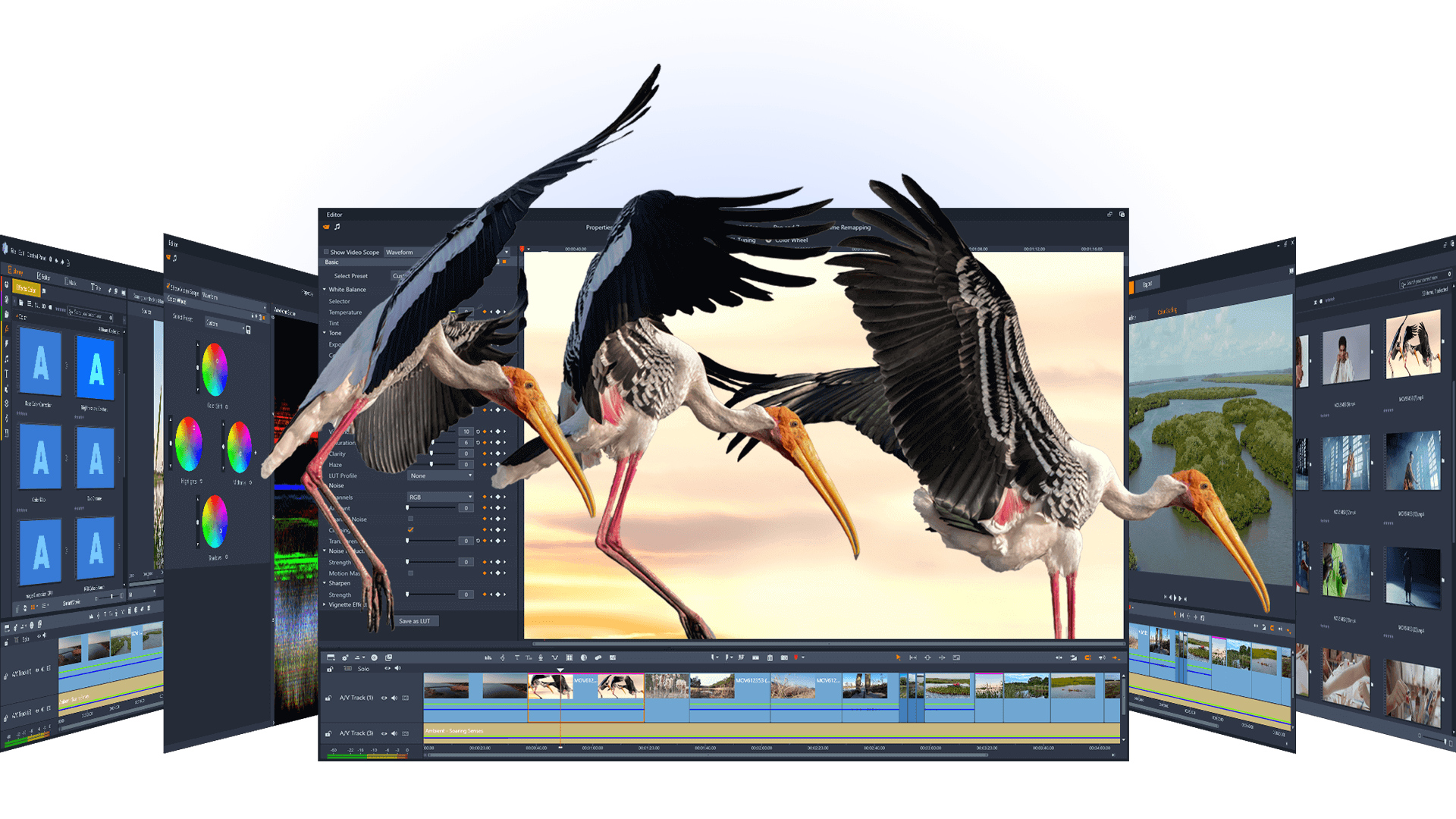
Task: Click the trash icon to delete selected clip
Action: (x=770, y=657)
